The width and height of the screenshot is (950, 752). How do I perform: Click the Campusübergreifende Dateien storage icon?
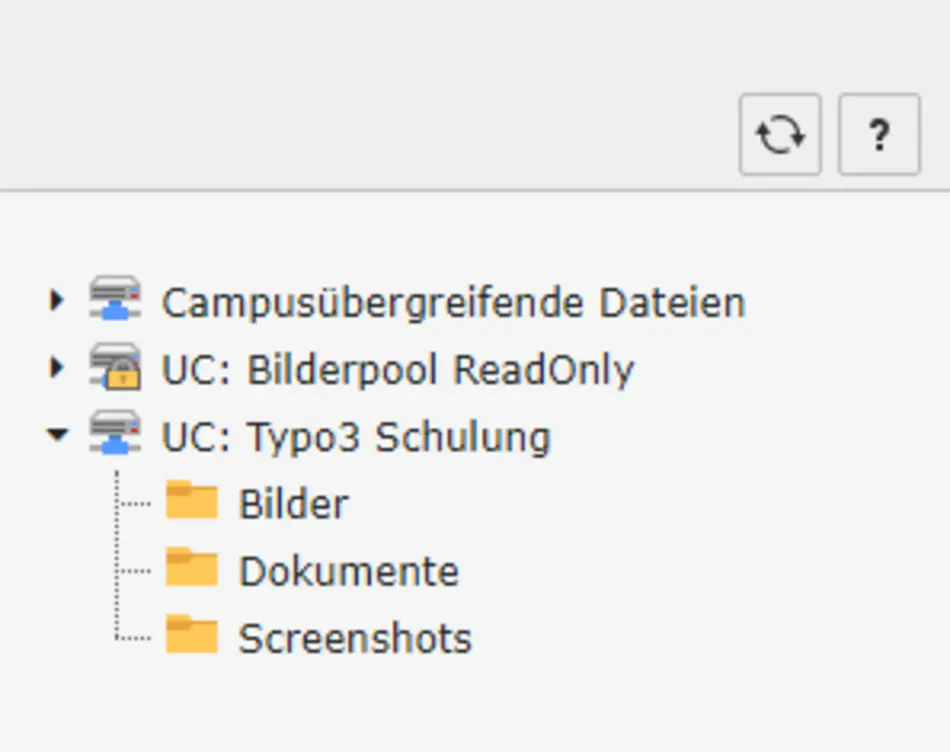(115, 301)
